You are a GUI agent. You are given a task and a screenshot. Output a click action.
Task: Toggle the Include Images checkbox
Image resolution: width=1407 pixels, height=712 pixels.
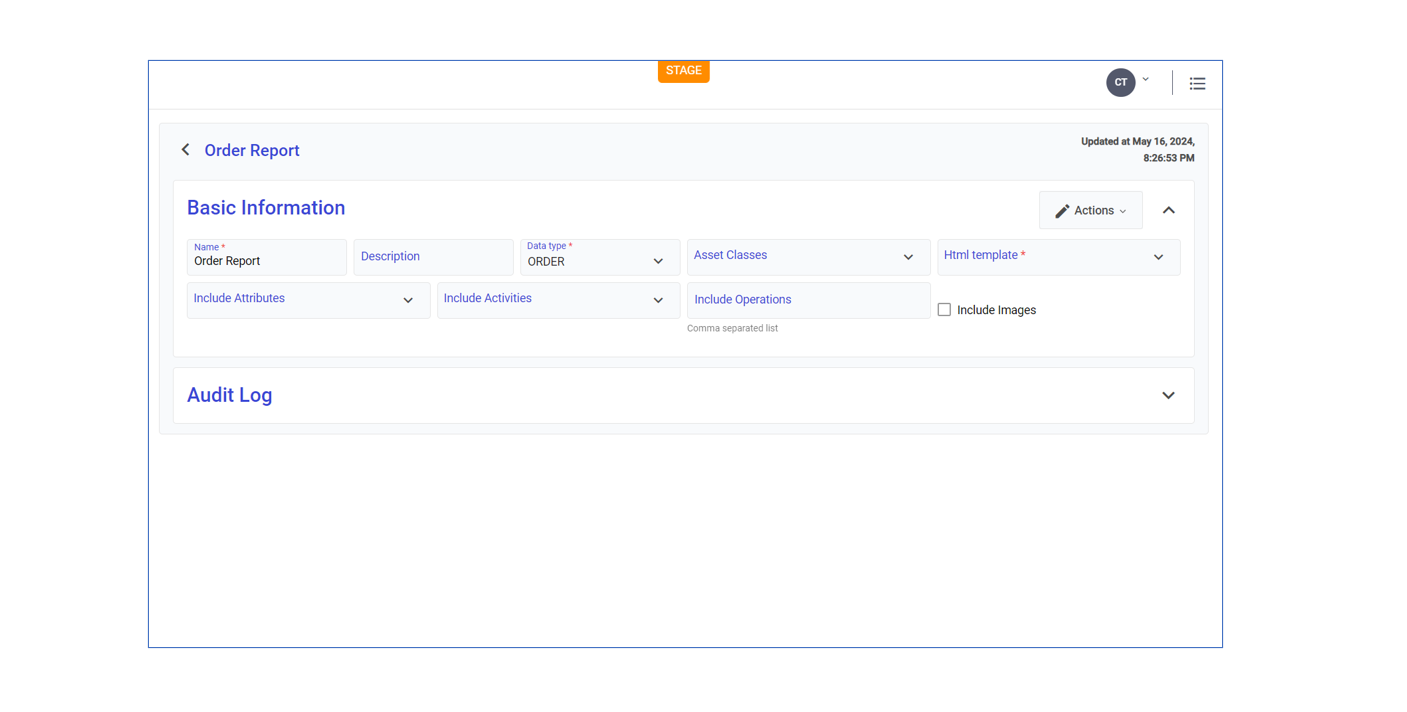(944, 310)
